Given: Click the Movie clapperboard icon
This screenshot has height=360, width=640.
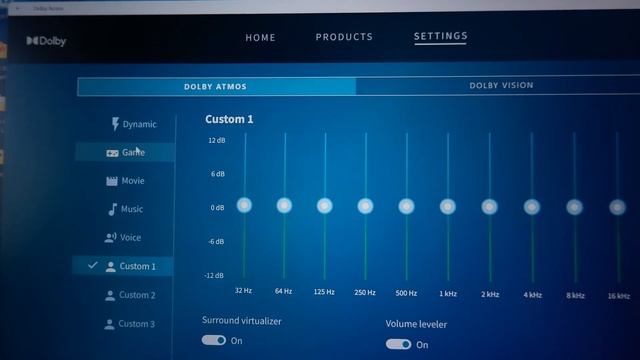Looking at the screenshot, I should tap(112, 181).
